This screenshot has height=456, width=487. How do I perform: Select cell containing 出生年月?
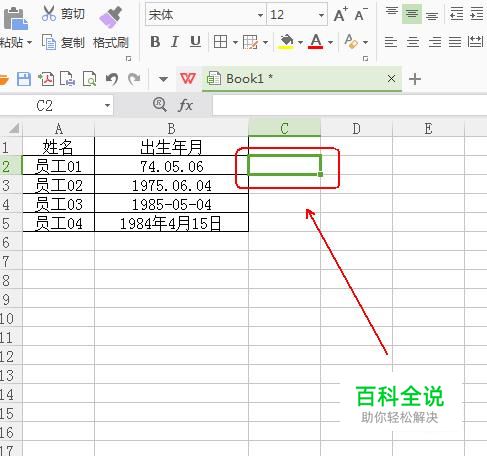(x=171, y=147)
